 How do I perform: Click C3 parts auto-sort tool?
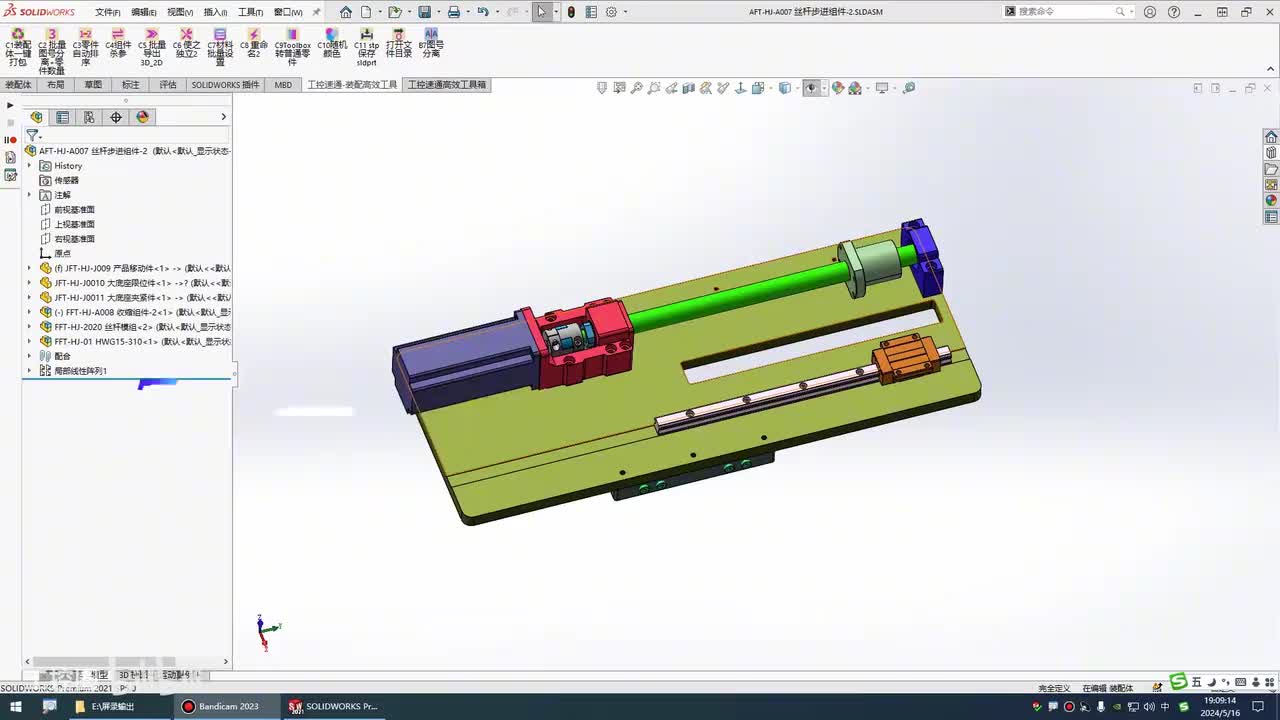coord(85,47)
